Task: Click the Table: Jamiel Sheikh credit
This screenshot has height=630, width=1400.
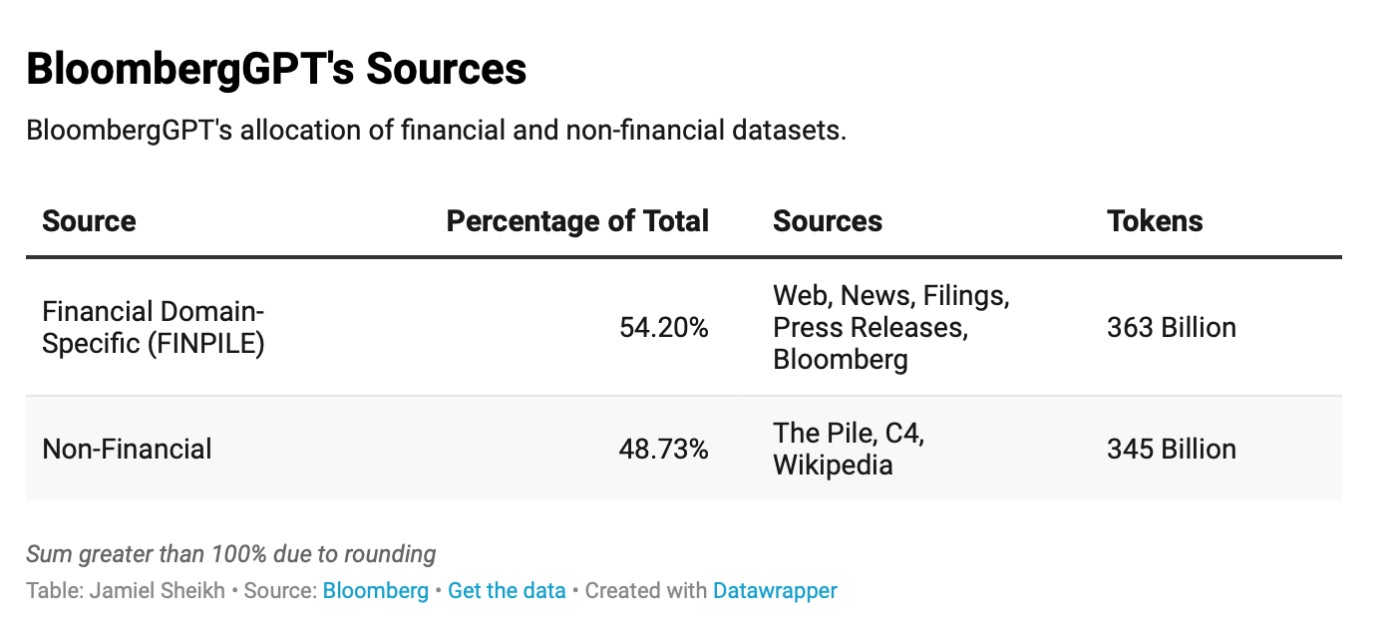Action: [125, 590]
